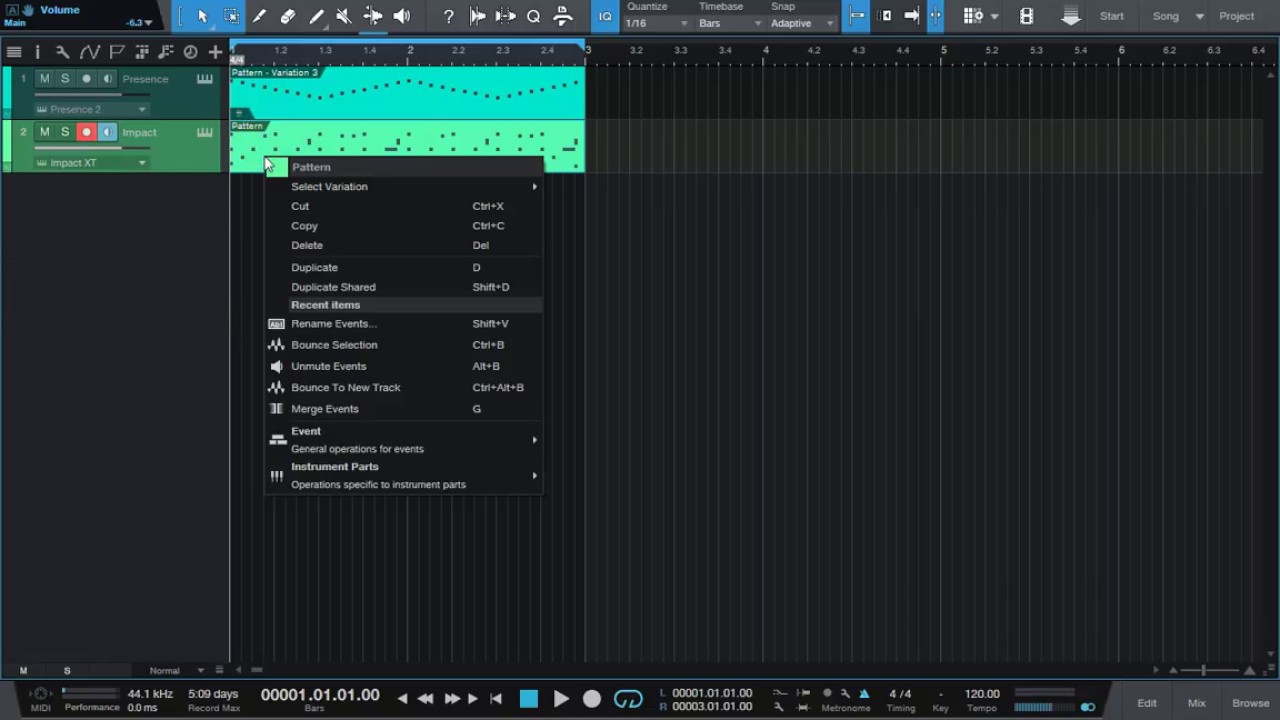Select the Arrow tool
The width and height of the screenshot is (1280, 720).
(202, 16)
